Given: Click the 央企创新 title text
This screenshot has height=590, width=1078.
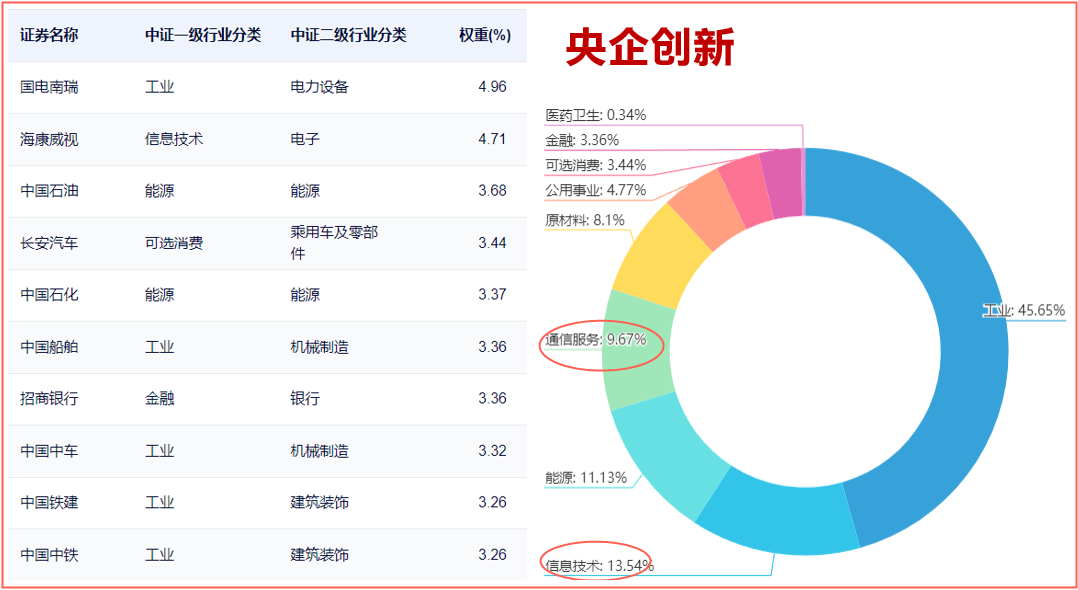Looking at the screenshot, I should (650, 47).
